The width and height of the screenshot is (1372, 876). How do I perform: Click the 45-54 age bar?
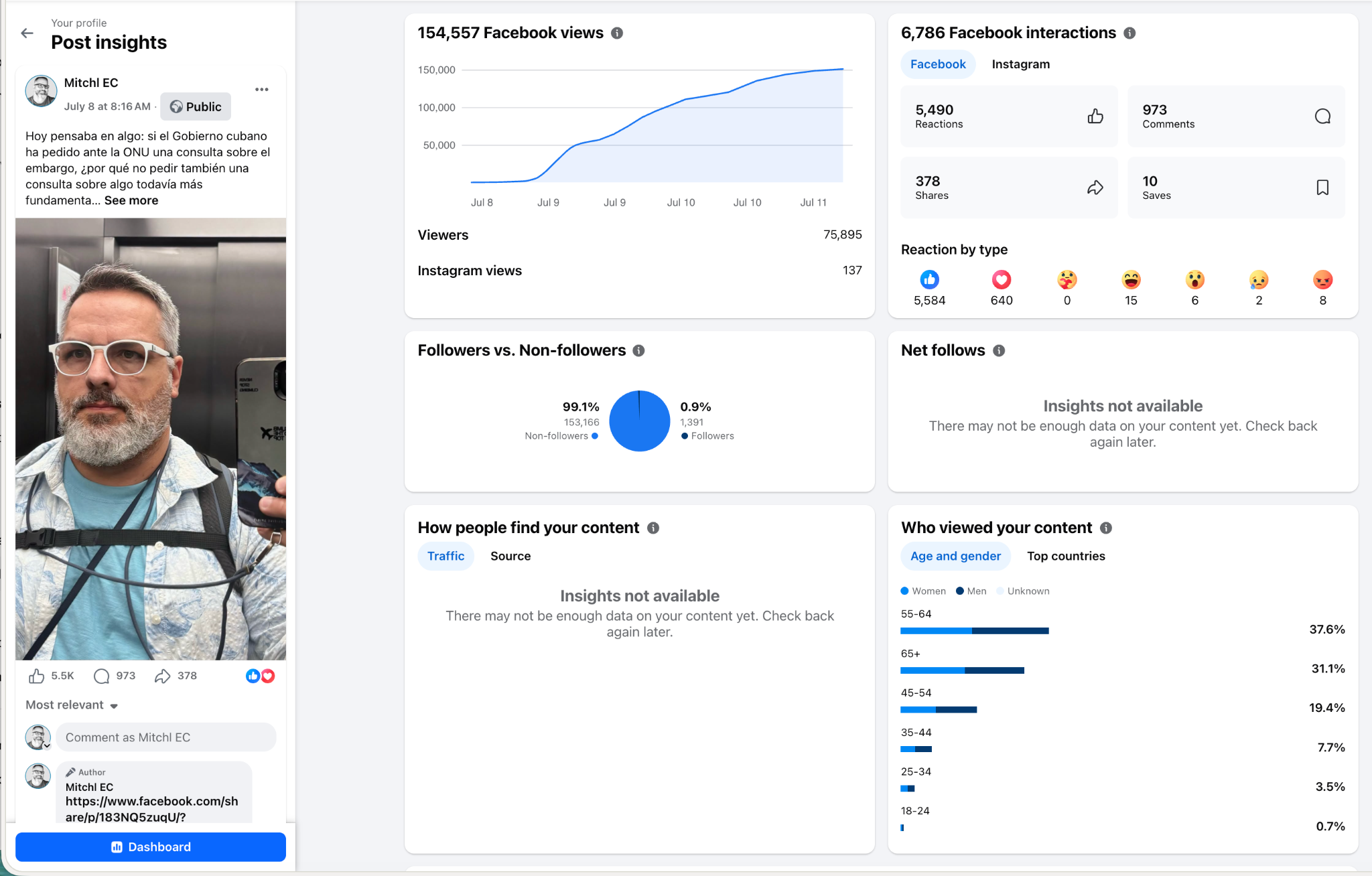coord(939,709)
